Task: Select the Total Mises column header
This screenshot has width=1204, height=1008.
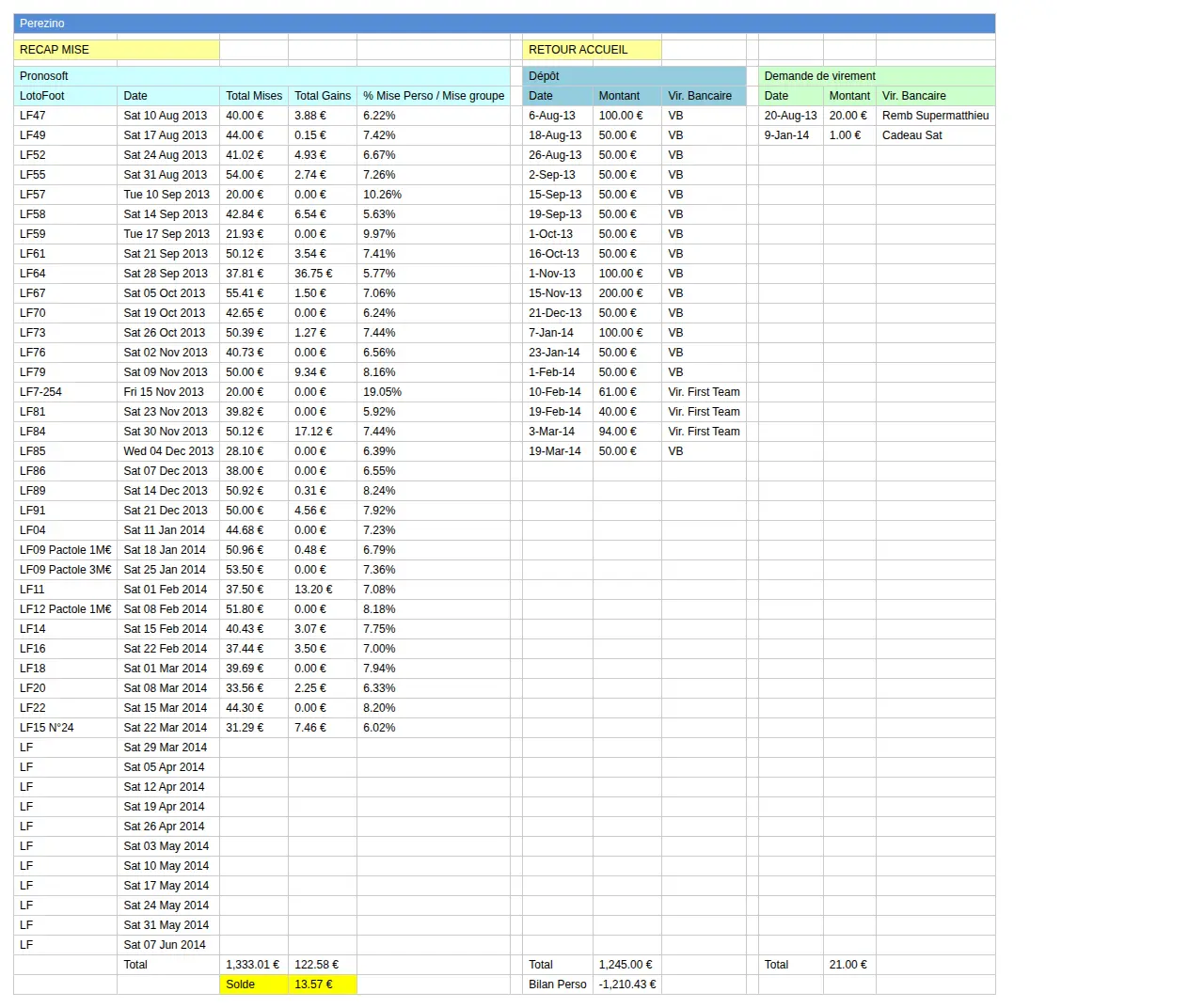Action: pos(254,96)
